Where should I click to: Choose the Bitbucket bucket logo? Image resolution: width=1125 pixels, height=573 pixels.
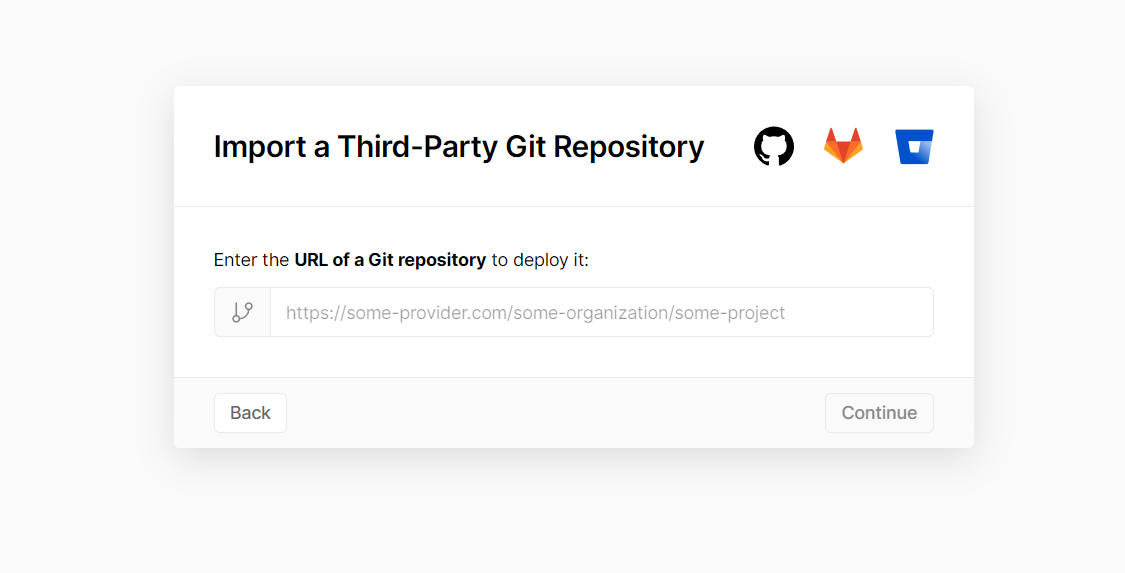(914, 147)
